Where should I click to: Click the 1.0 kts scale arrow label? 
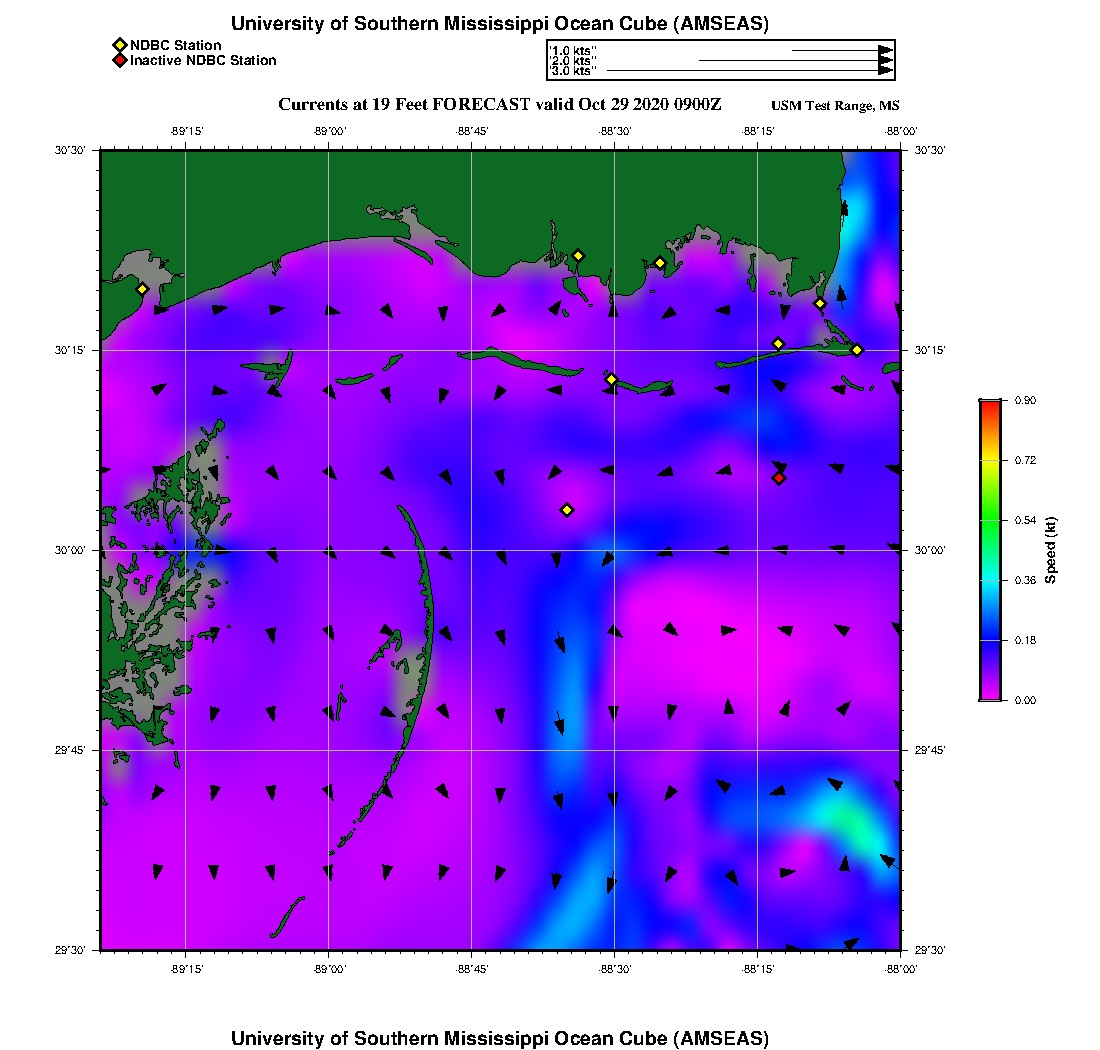pyautogui.click(x=573, y=50)
